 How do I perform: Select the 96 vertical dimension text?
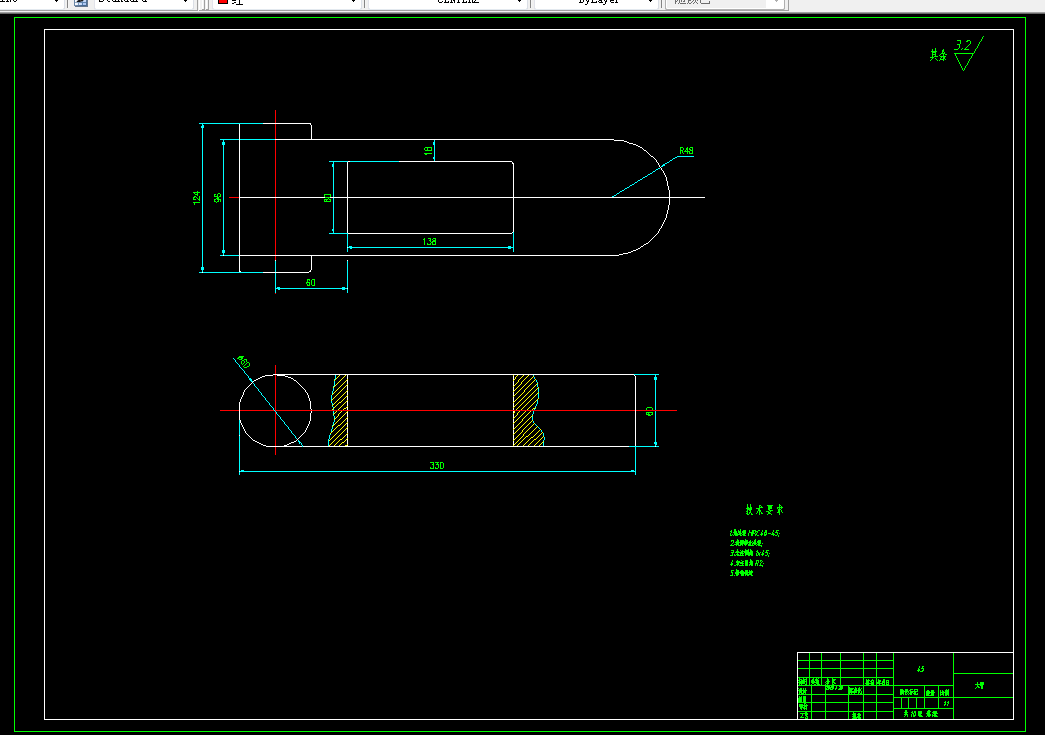pyautogui.click(x=217, y=197)
